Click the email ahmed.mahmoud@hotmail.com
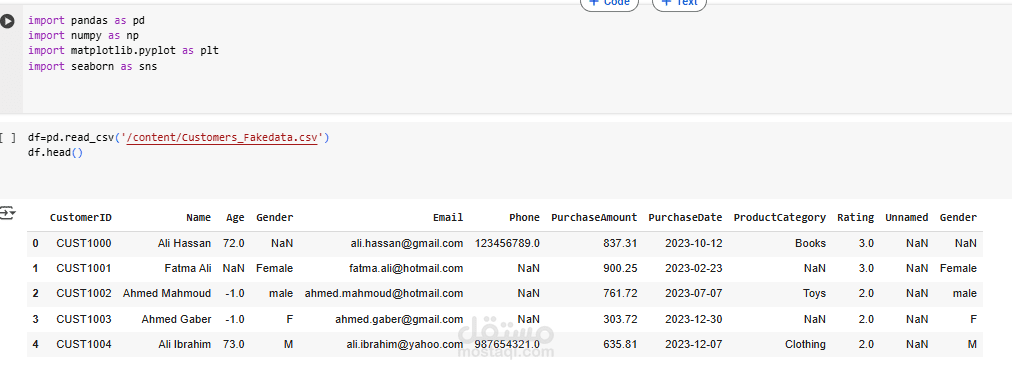 384,293
